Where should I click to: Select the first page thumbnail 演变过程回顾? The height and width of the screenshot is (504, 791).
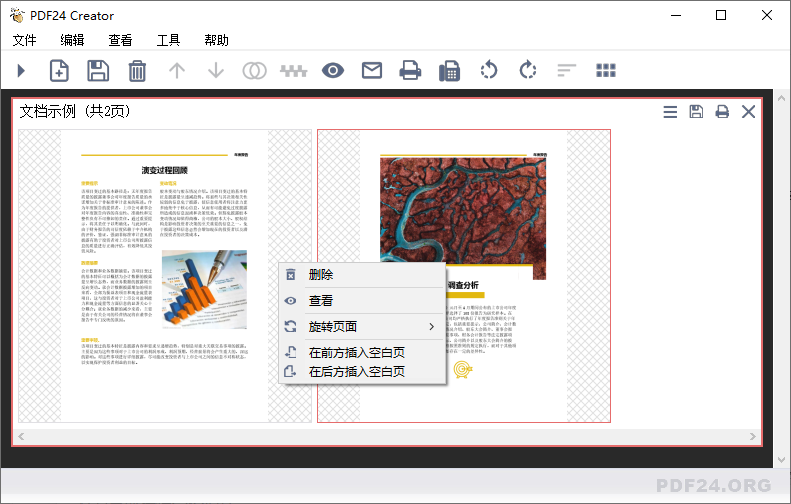[x=165, y=276]
